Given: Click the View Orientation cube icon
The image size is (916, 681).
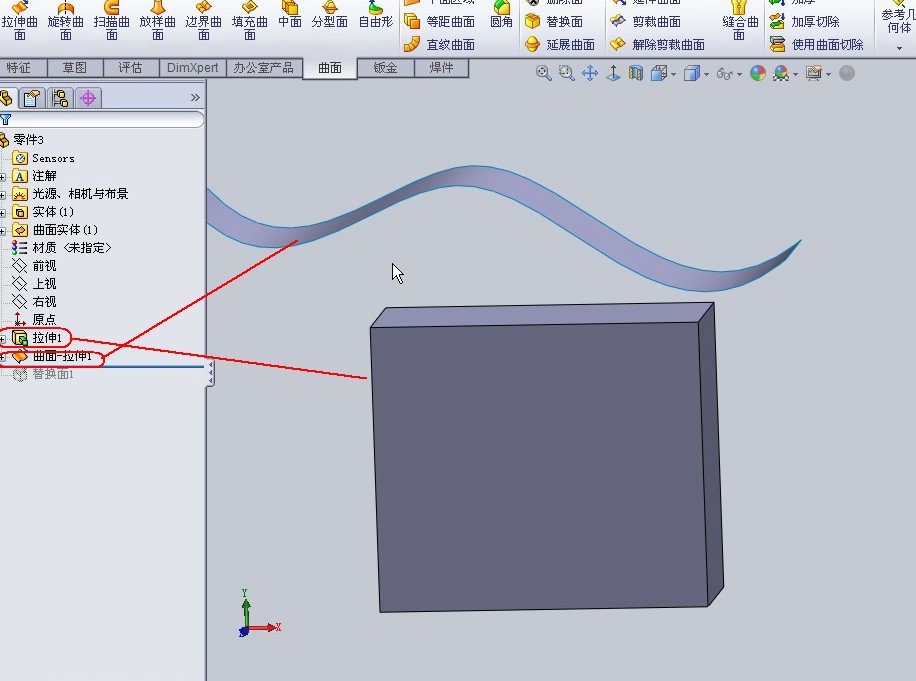Looking at the screenshot, I should tap(659, 73).
